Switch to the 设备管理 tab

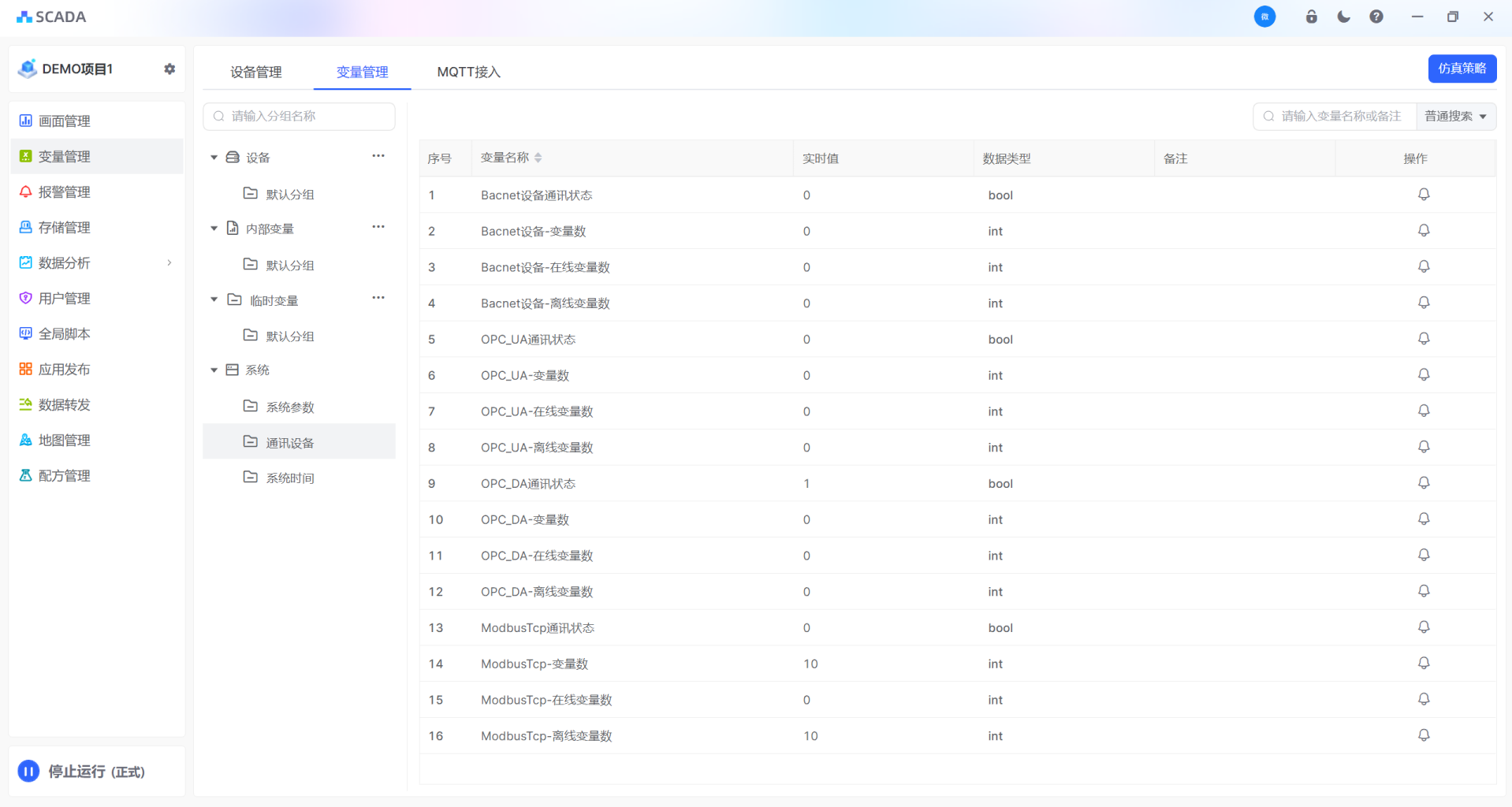[x=255, y=73]
